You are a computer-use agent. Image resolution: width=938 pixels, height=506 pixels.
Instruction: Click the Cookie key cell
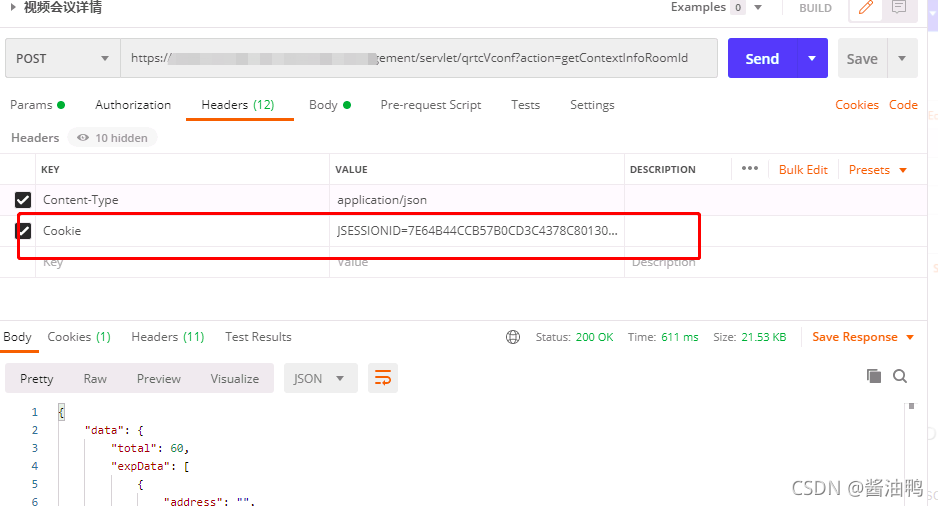pyautogui.click(x=182, y=231)
